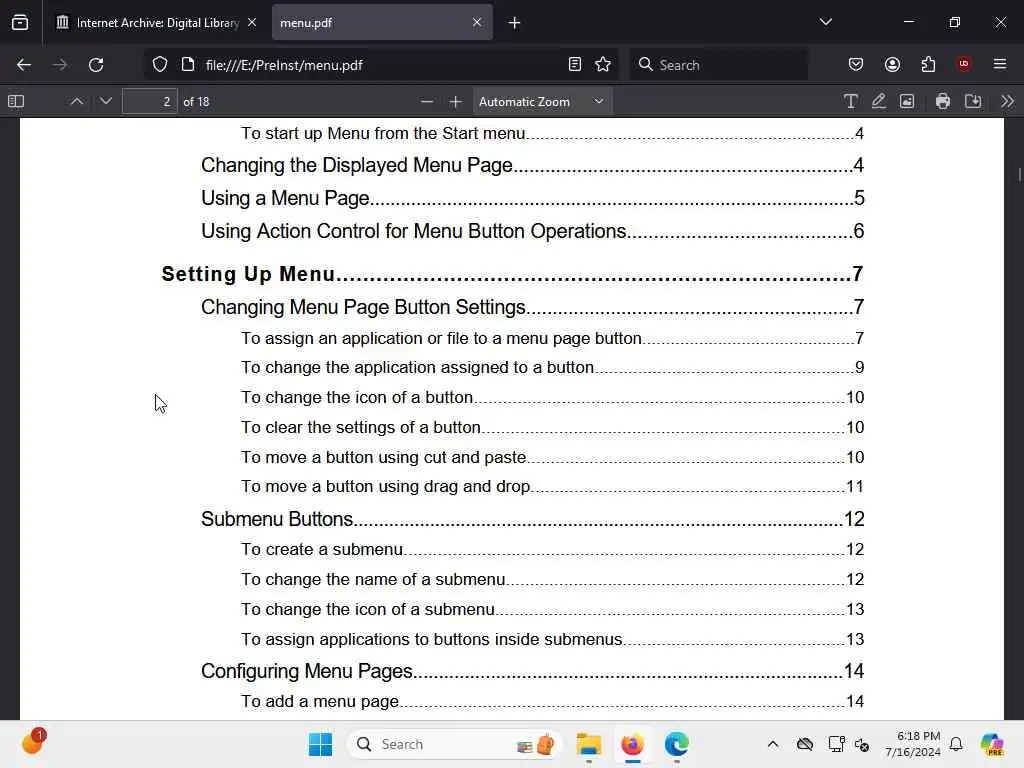
Task: Close the menu.pdf tab
Action: pos(477,22)
